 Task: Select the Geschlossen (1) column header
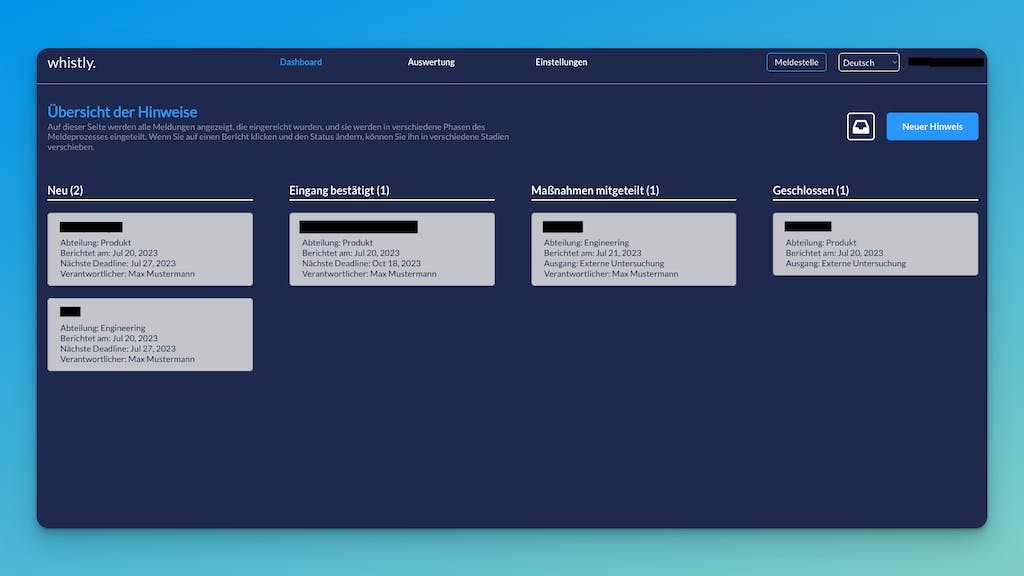point(811,190)
